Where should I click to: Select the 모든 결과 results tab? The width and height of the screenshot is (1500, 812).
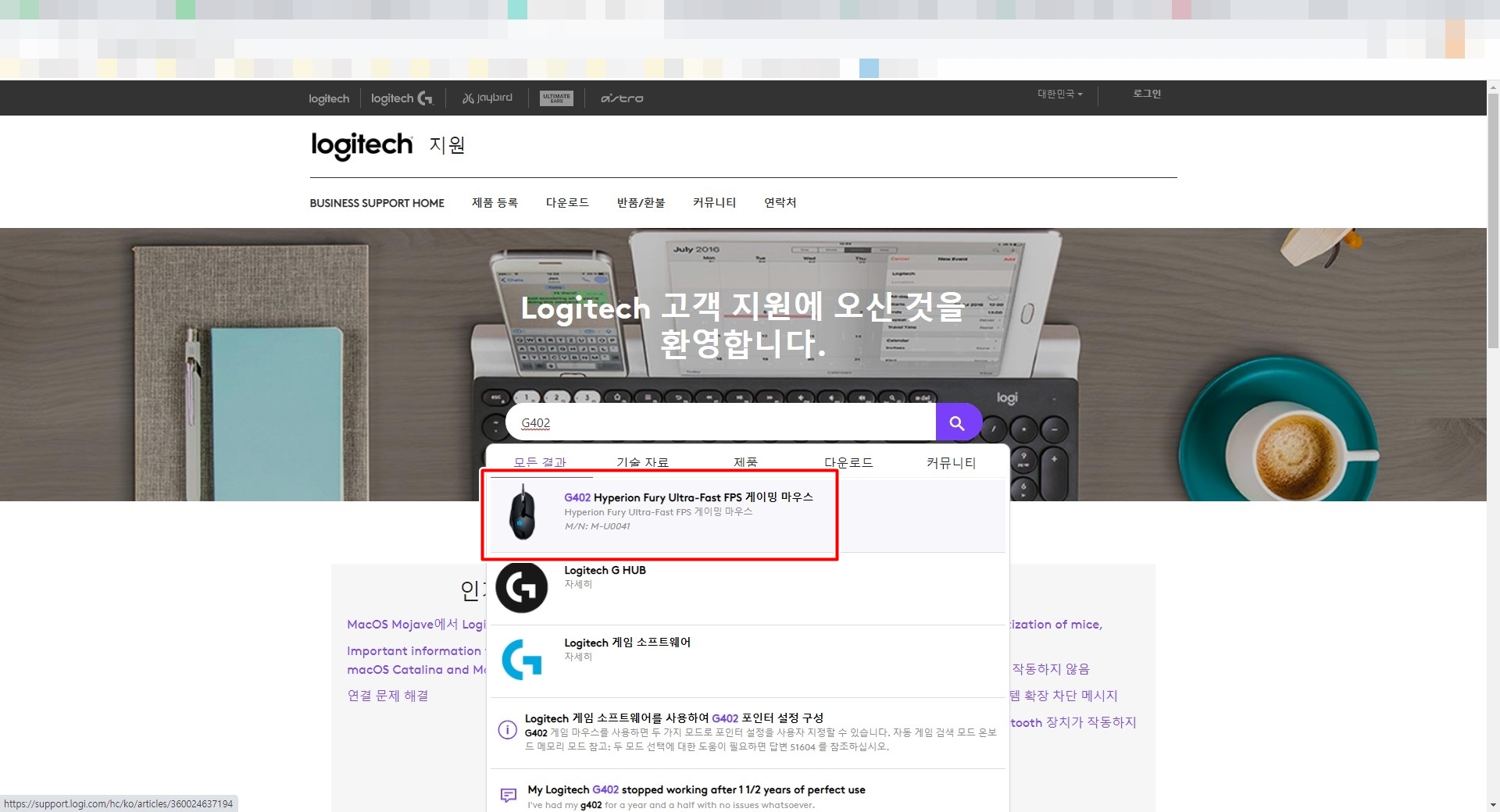[x=540, y=462]
